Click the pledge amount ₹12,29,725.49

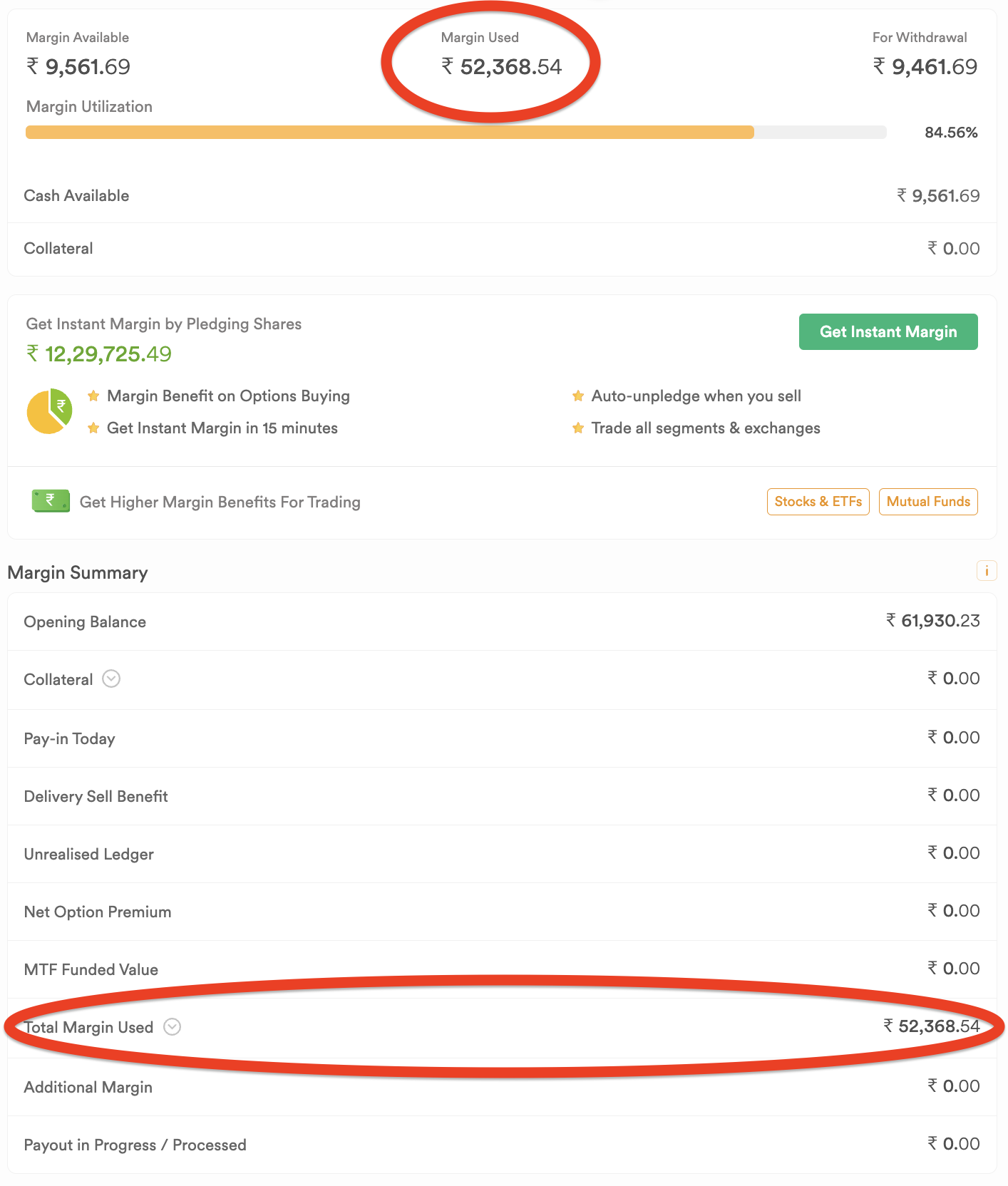(x=99, y=354)
